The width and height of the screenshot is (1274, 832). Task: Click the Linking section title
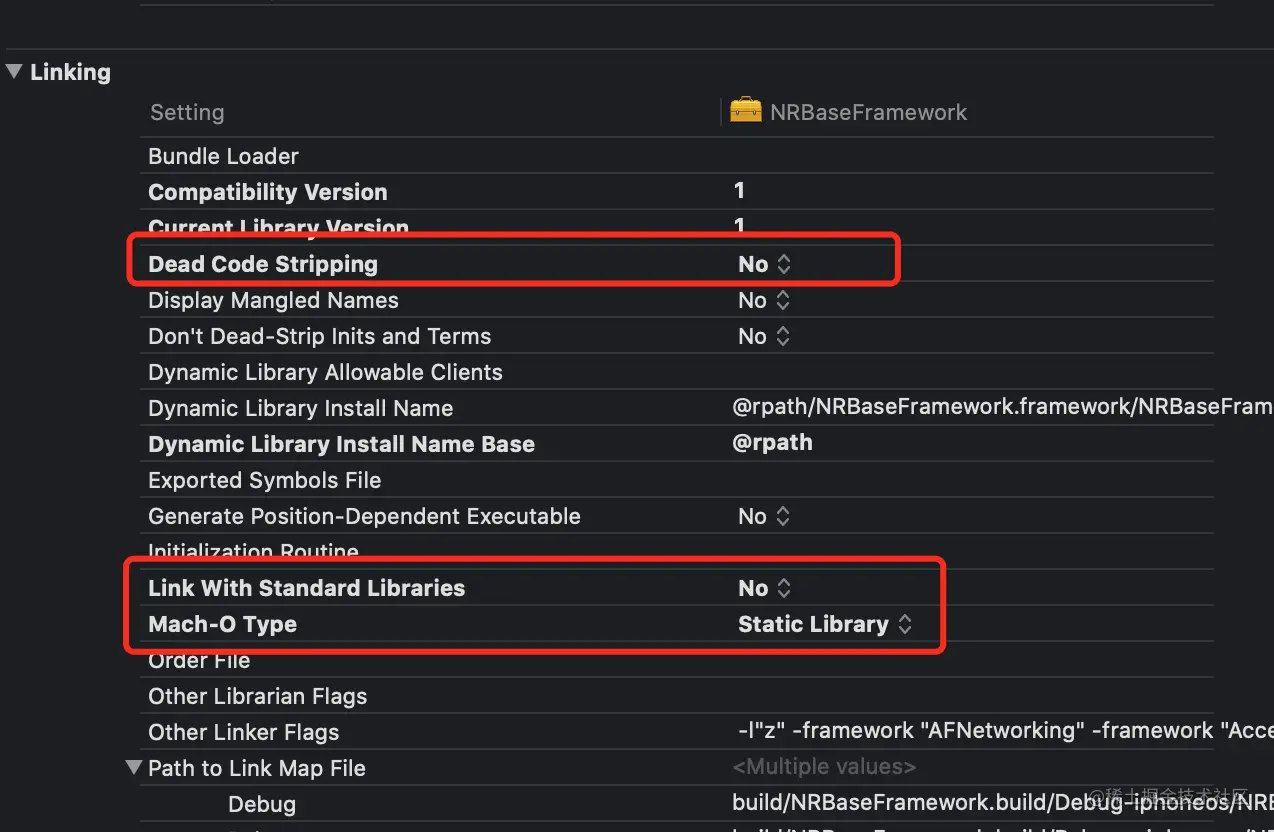(x=70, y=72)
